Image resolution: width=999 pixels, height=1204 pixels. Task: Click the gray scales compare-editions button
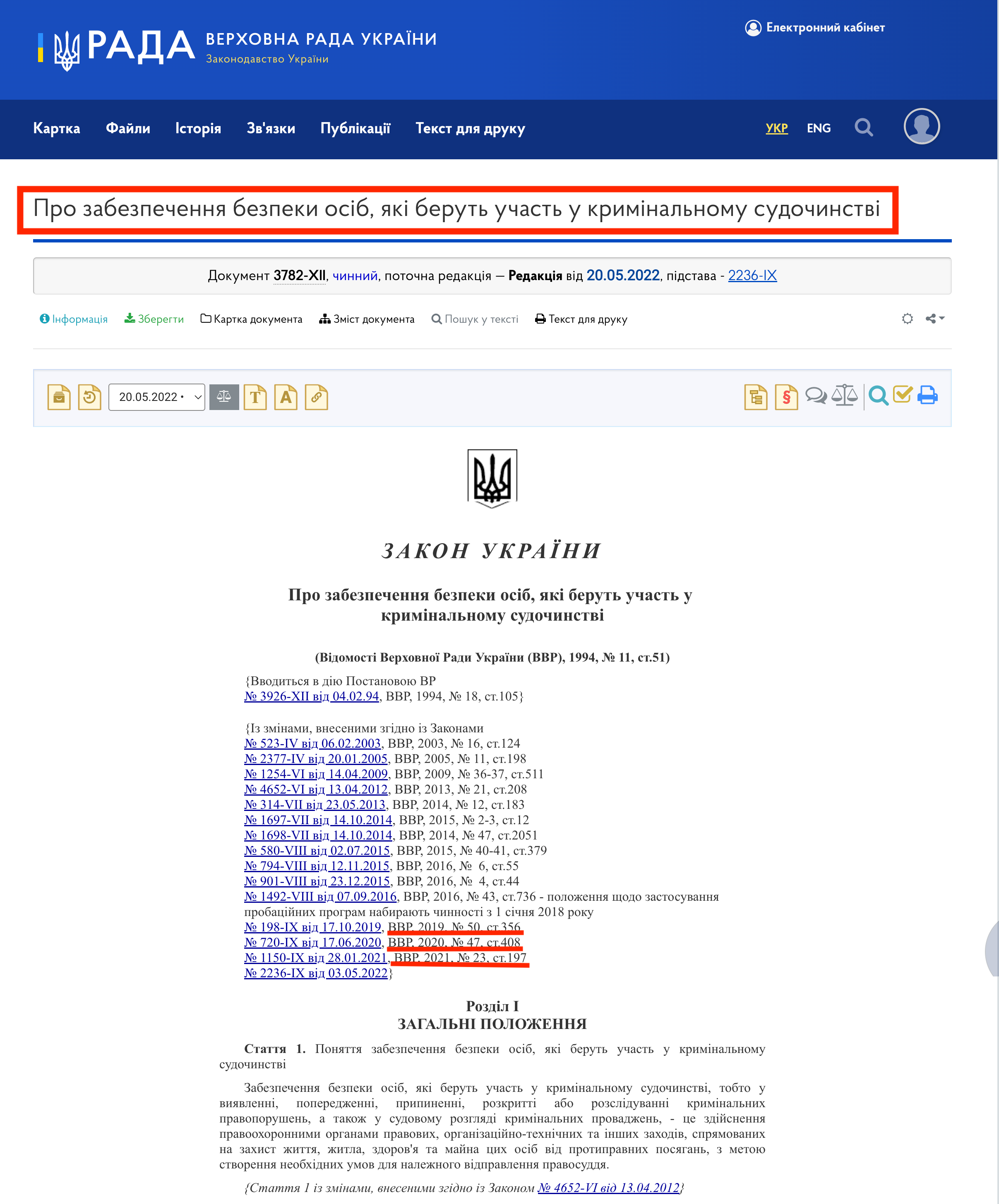pyautogui.click(x=223, y=397)
